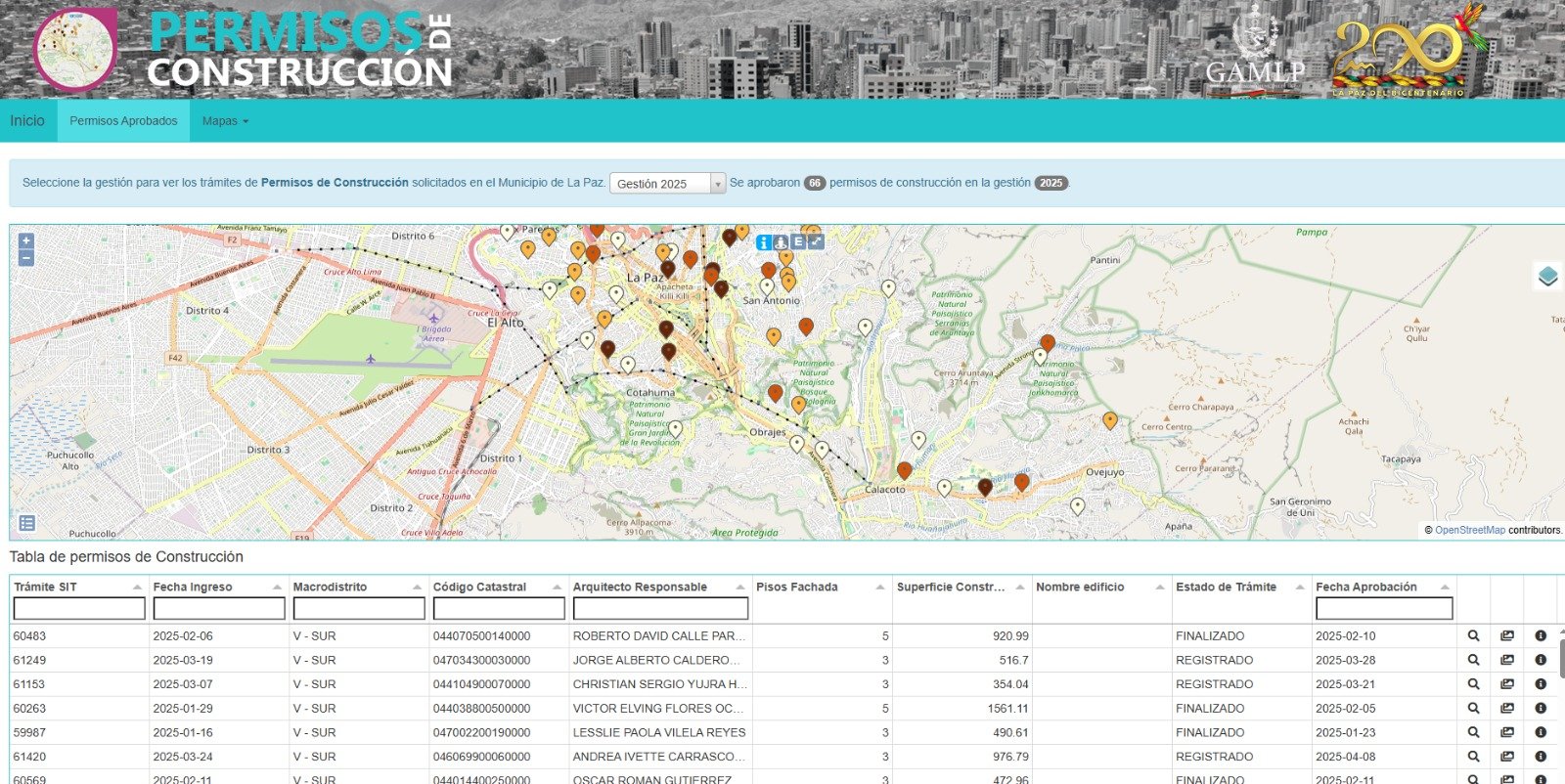The image size is (1565, 784).
Task: Open the map legend list icon
Action: point(27,523)
